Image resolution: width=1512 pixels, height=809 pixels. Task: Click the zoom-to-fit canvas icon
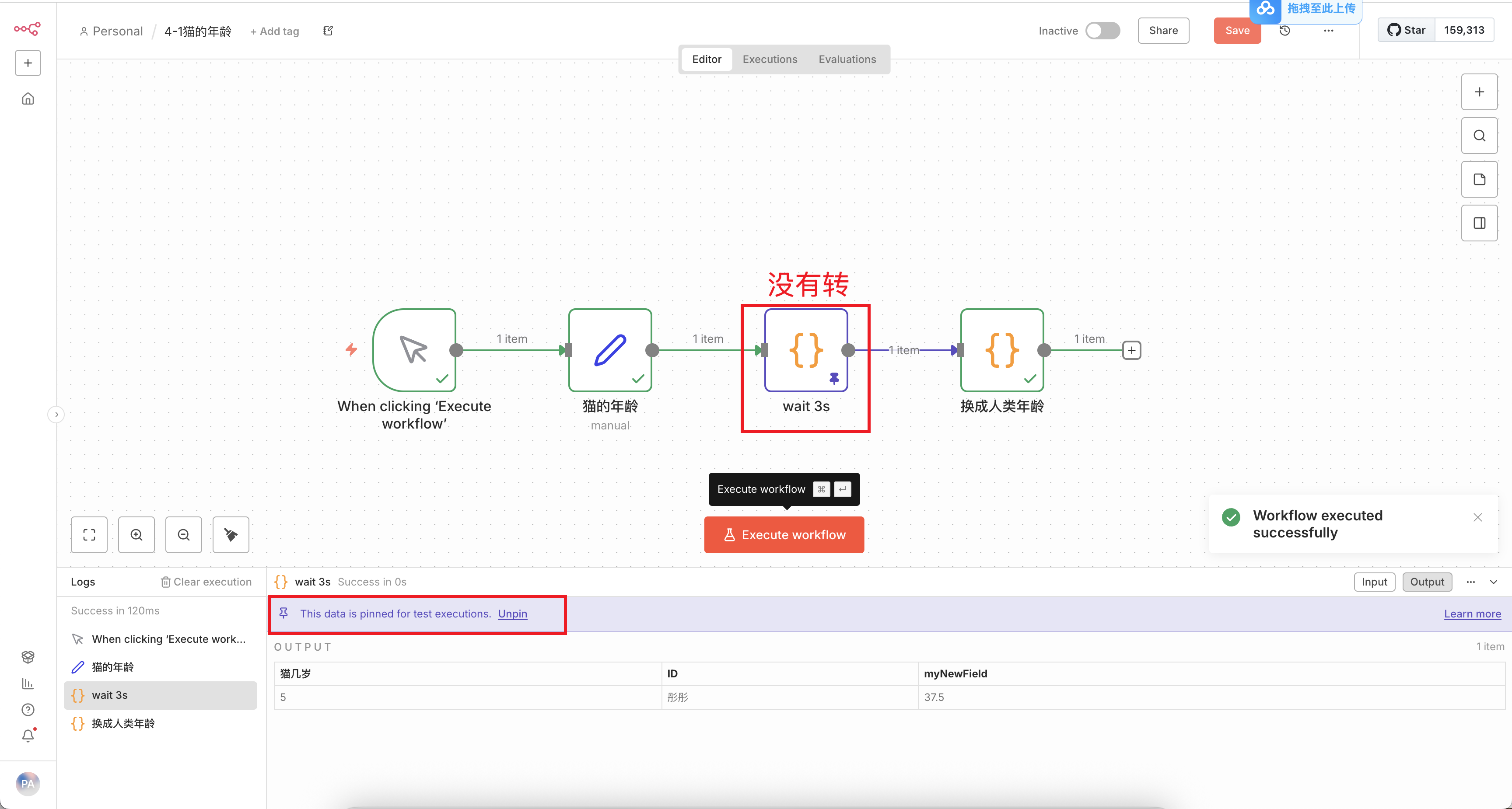coord(89,534)
